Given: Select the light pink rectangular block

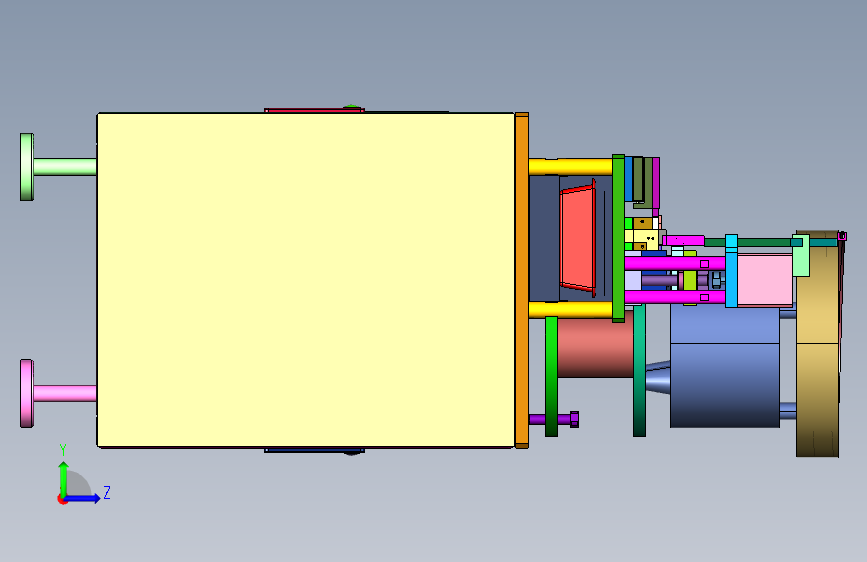Looking at the screenshot, I should 765,280.
